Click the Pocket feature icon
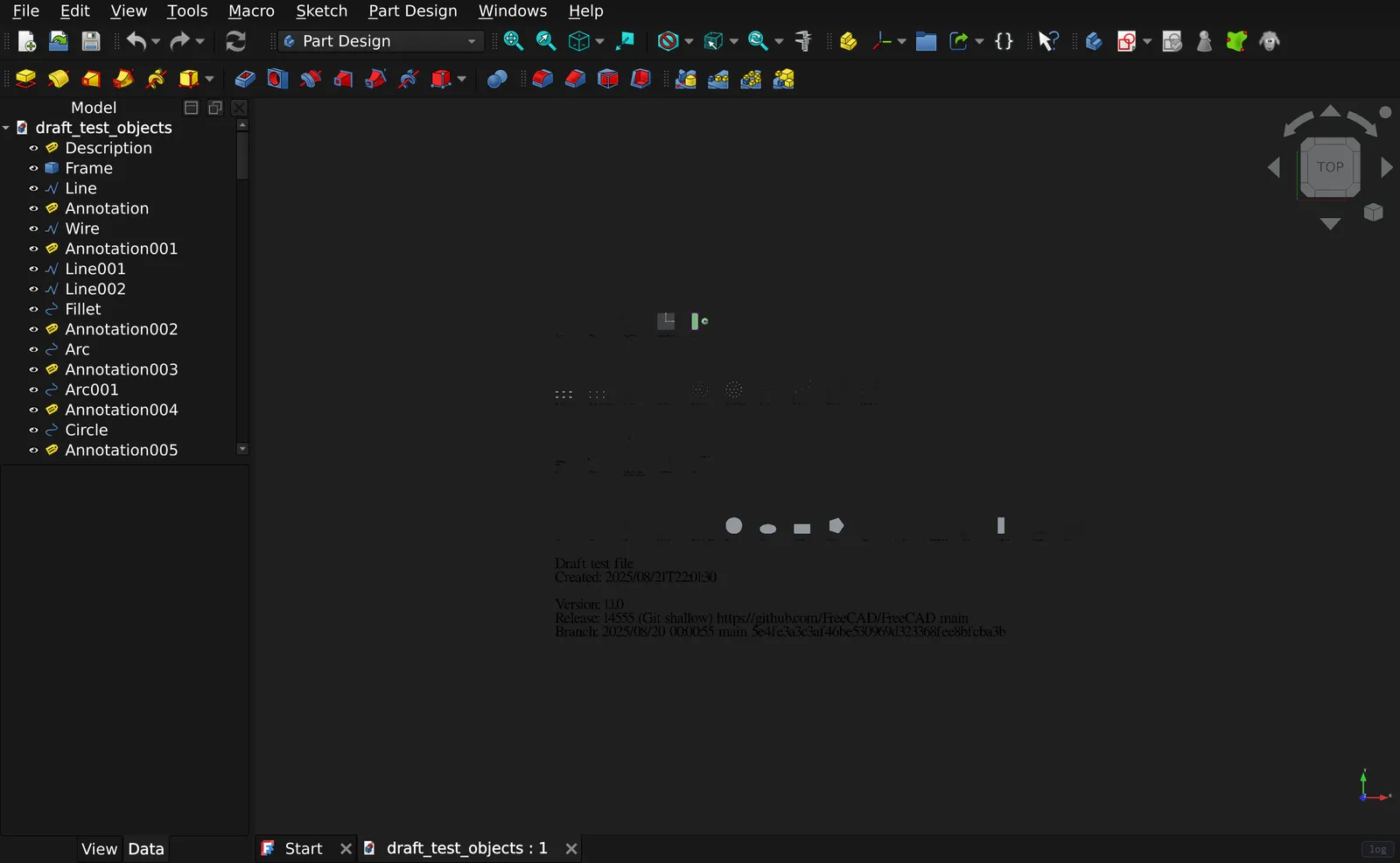 pos(245,79)
